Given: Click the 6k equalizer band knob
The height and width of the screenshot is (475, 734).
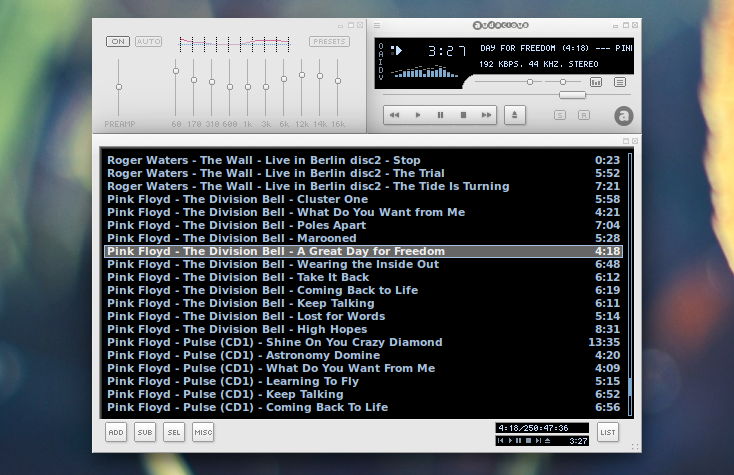Looking at the screenshot, I should pos(284,79).
